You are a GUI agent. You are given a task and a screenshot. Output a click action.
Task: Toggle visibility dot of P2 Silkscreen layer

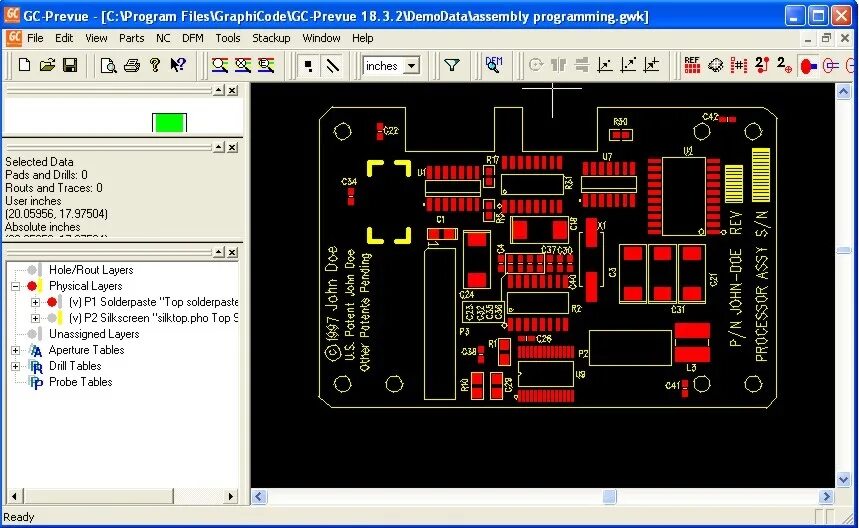pyautogui.click(x=52, y=318)
